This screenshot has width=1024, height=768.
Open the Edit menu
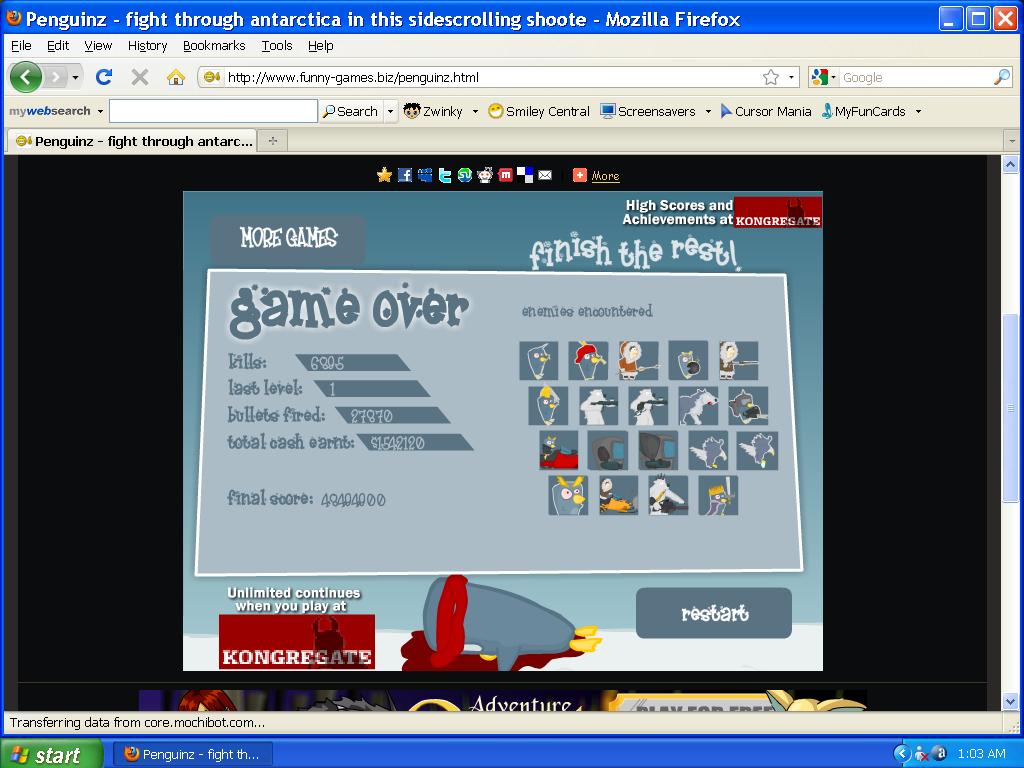pyautogui.click(x=57, y=46)
